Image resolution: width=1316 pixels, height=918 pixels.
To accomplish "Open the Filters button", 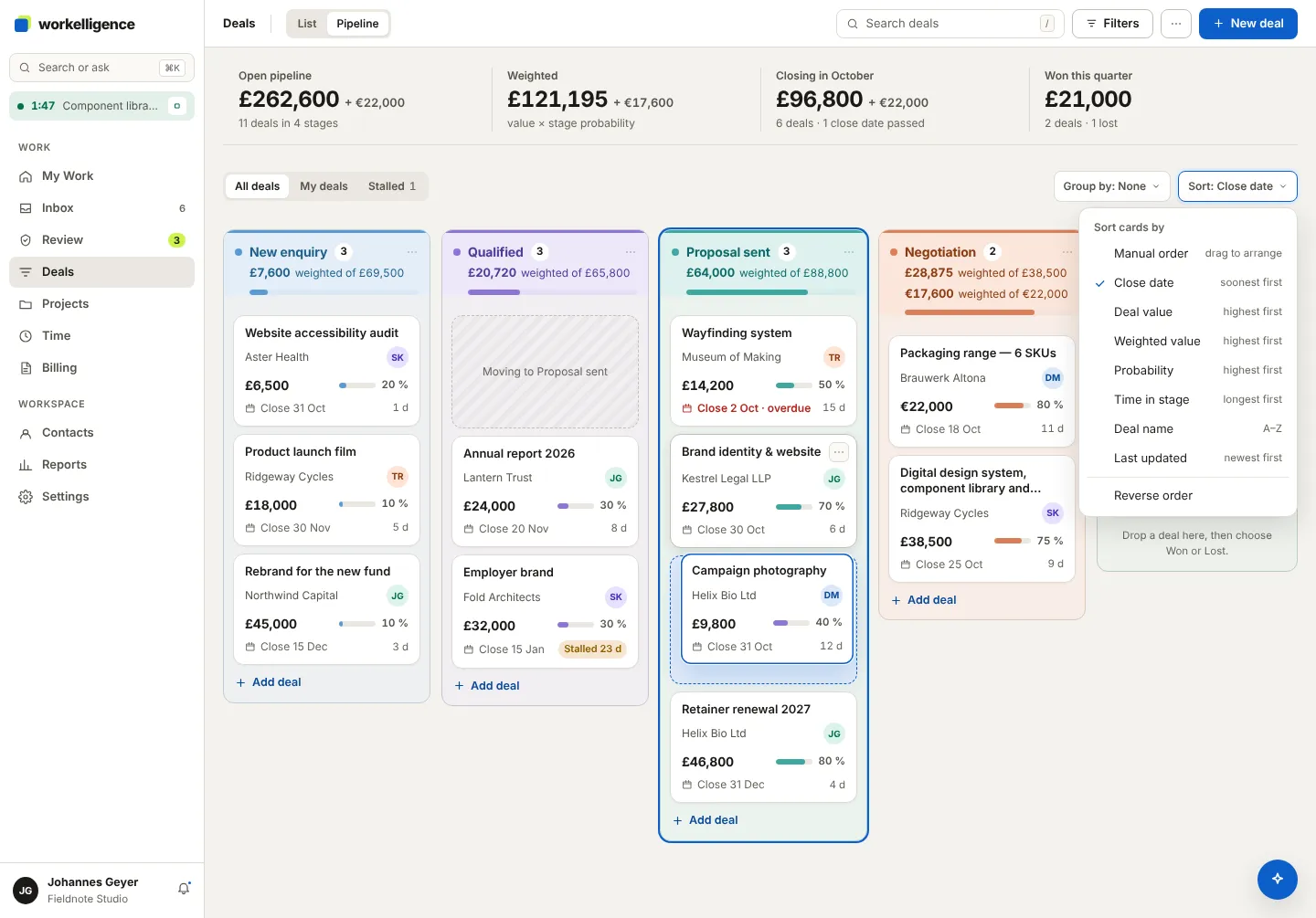I will point(1112,24).
